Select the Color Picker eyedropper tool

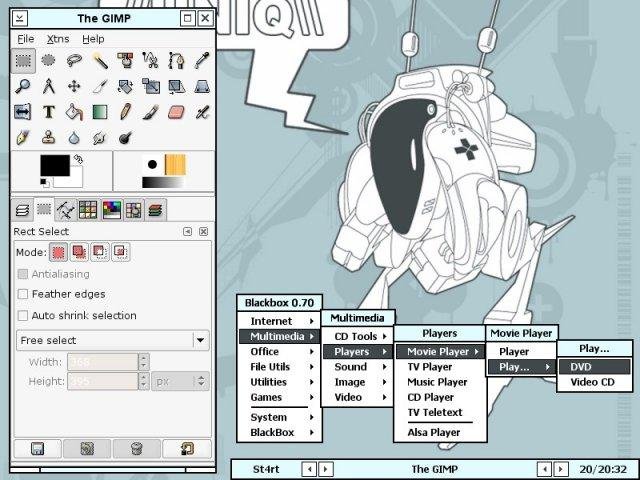[x=202, y=61]
